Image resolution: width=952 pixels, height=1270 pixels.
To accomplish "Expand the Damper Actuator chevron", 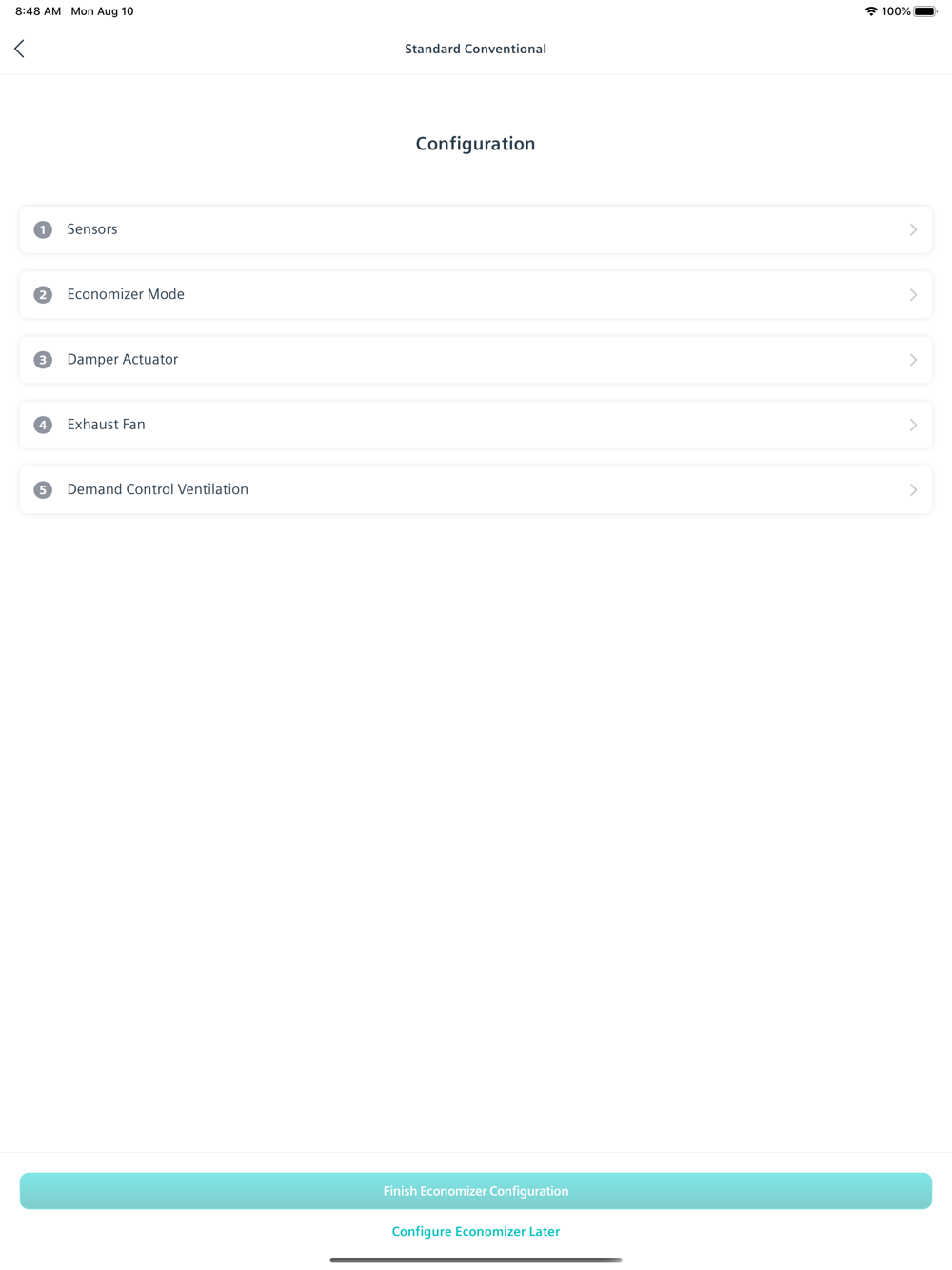I will click(x=913, y=360).
